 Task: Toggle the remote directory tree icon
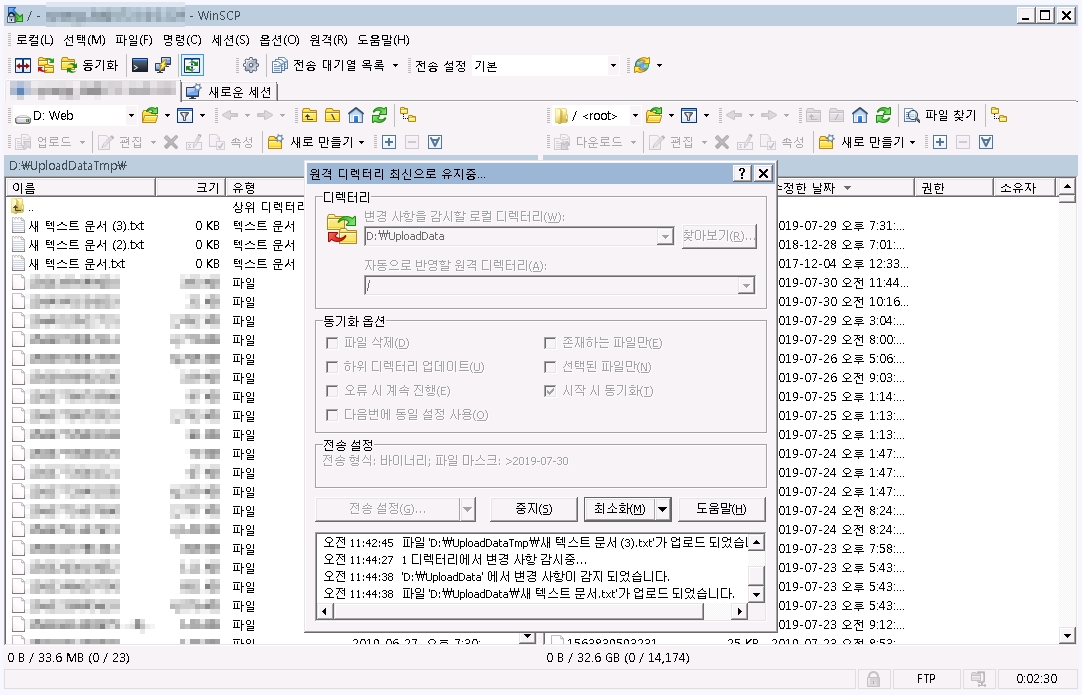tap(999, 115)
